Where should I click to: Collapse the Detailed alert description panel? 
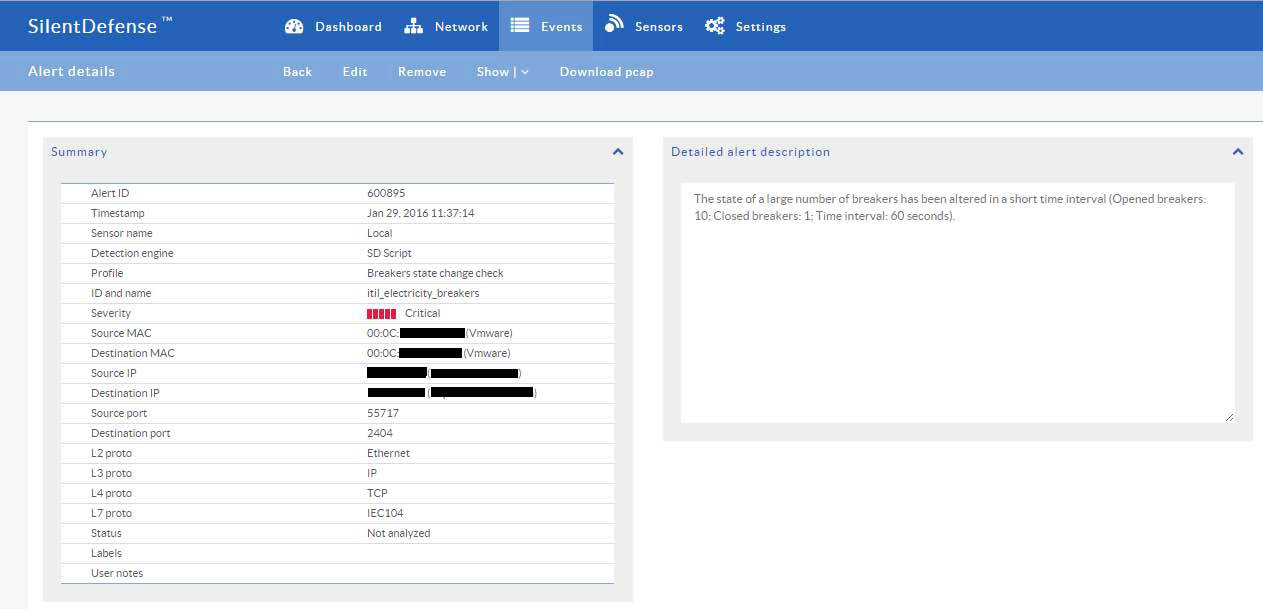point(1238,152)
